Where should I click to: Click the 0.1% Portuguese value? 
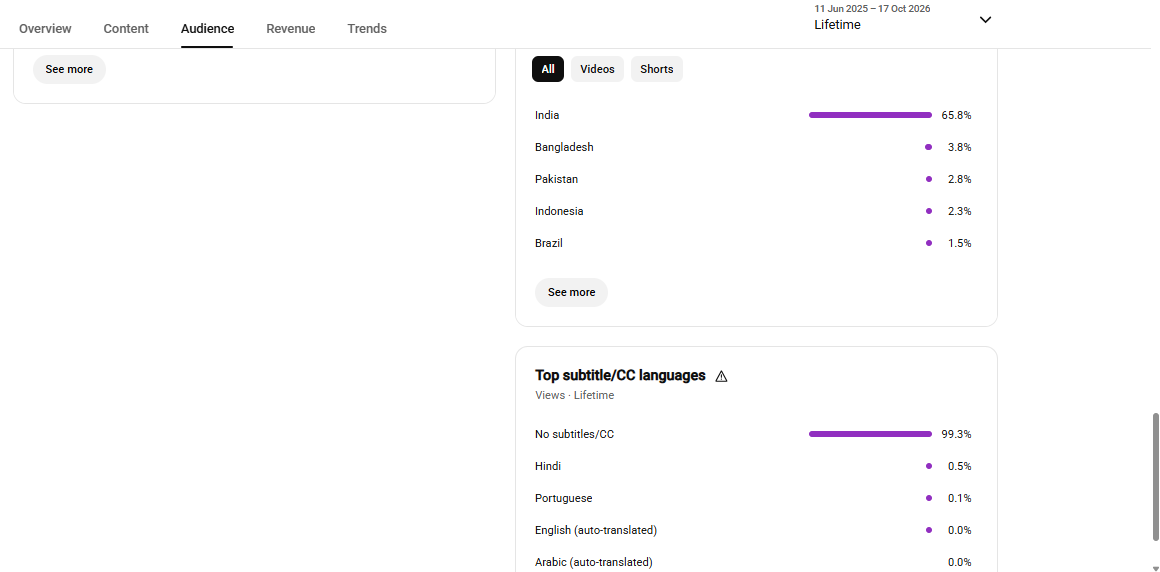pos(959,498)
